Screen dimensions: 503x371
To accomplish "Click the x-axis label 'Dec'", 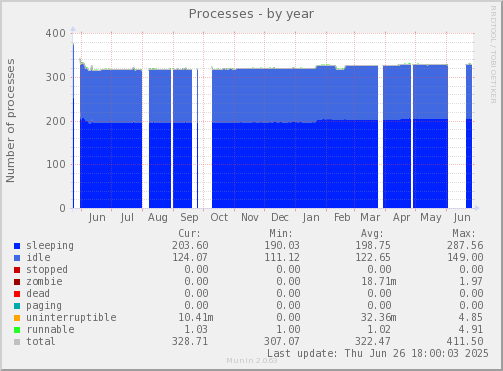I will coord(280,218).
